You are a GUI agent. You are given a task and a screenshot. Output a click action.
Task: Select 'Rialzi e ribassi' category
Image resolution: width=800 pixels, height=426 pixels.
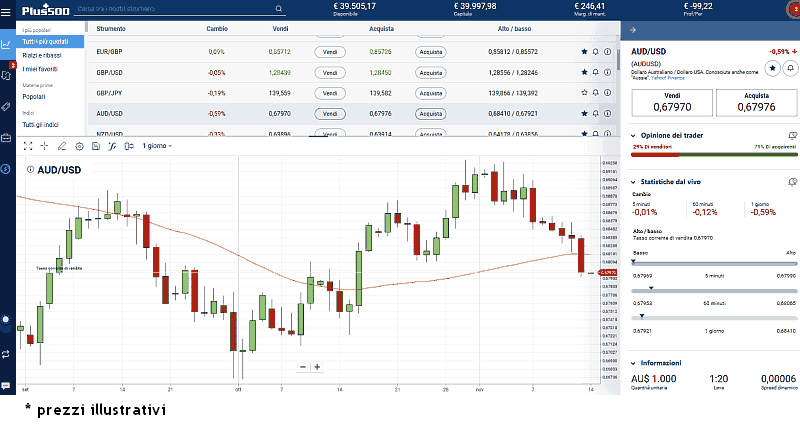(42, 55)
